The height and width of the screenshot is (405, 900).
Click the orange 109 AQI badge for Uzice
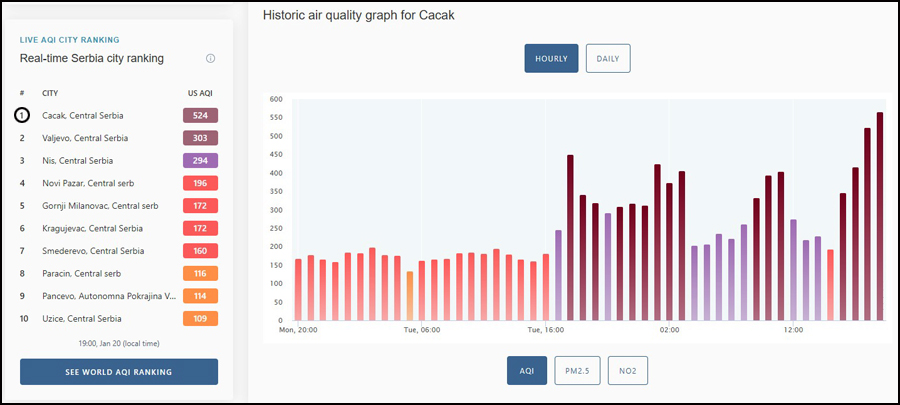[200, 318]
